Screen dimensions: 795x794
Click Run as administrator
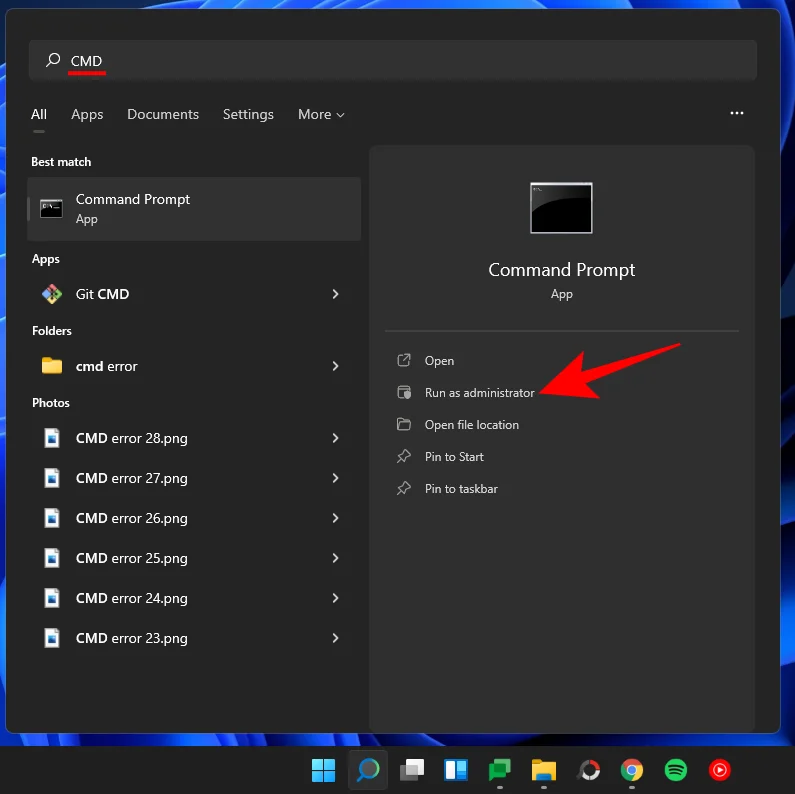479,393
